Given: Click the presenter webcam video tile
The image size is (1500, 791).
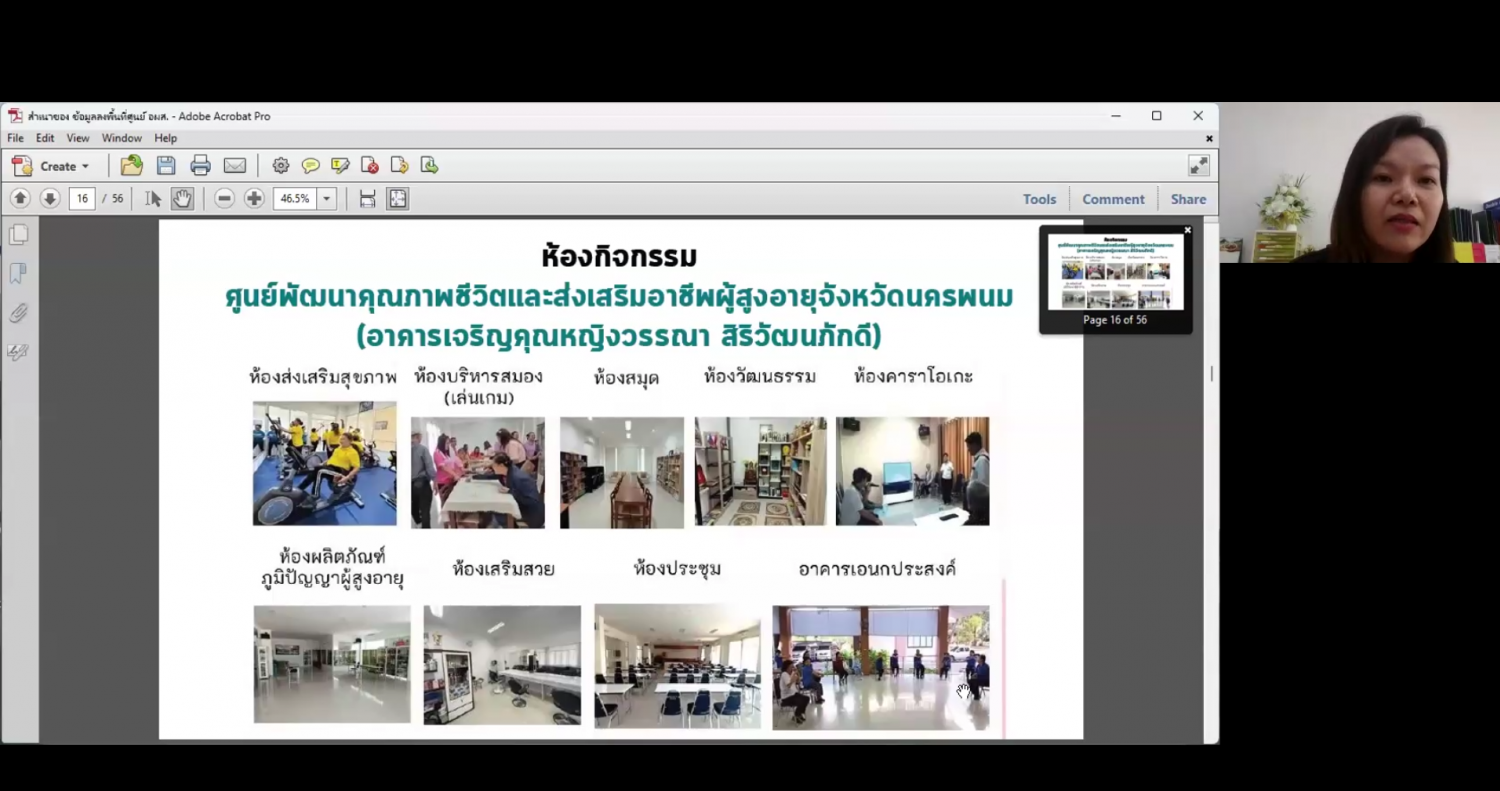Looking at the screenshot, I should (x=1360, y=183).
